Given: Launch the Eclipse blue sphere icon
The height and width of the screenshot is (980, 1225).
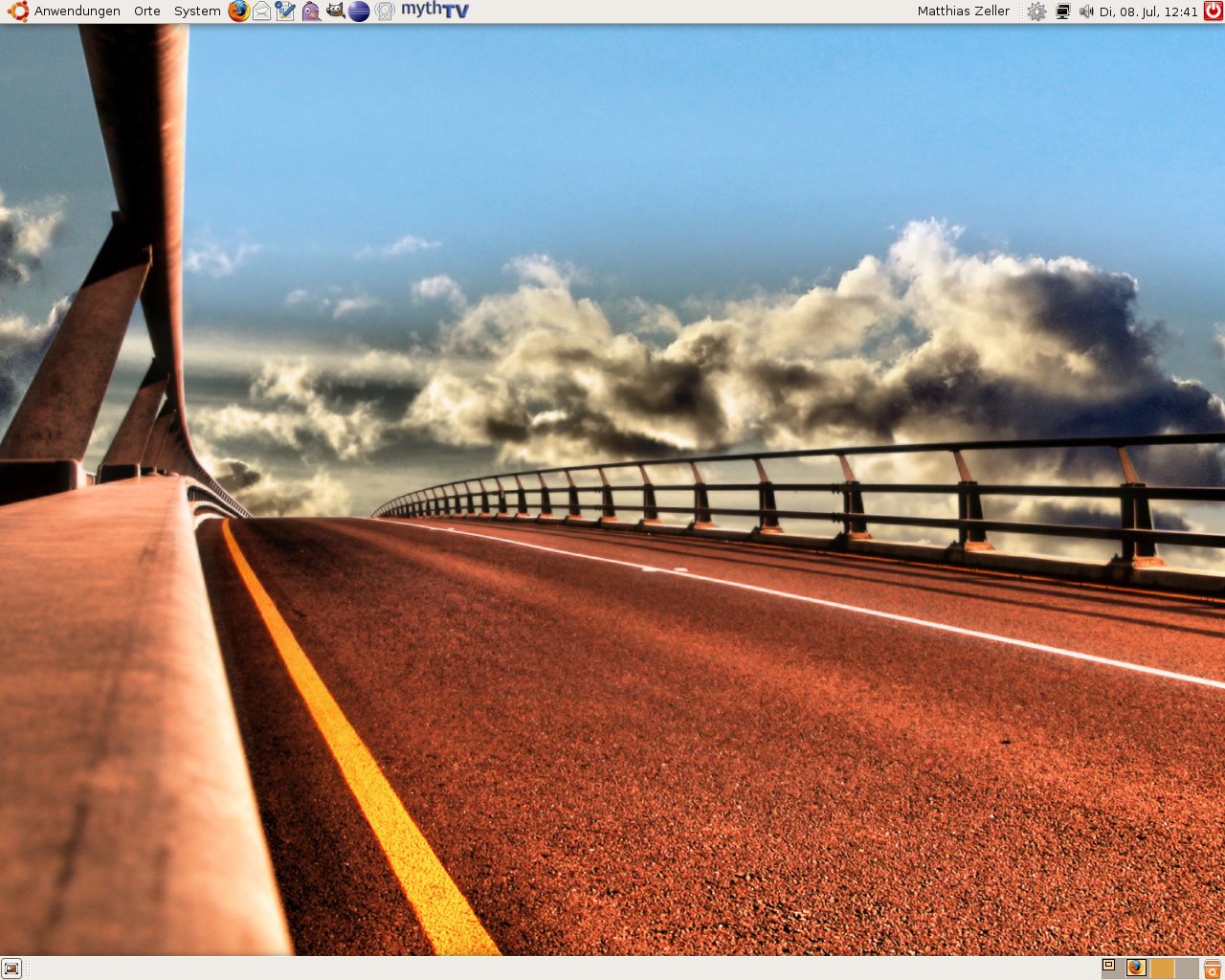Looking at the screenshot, I should click(x=359, y=11).
